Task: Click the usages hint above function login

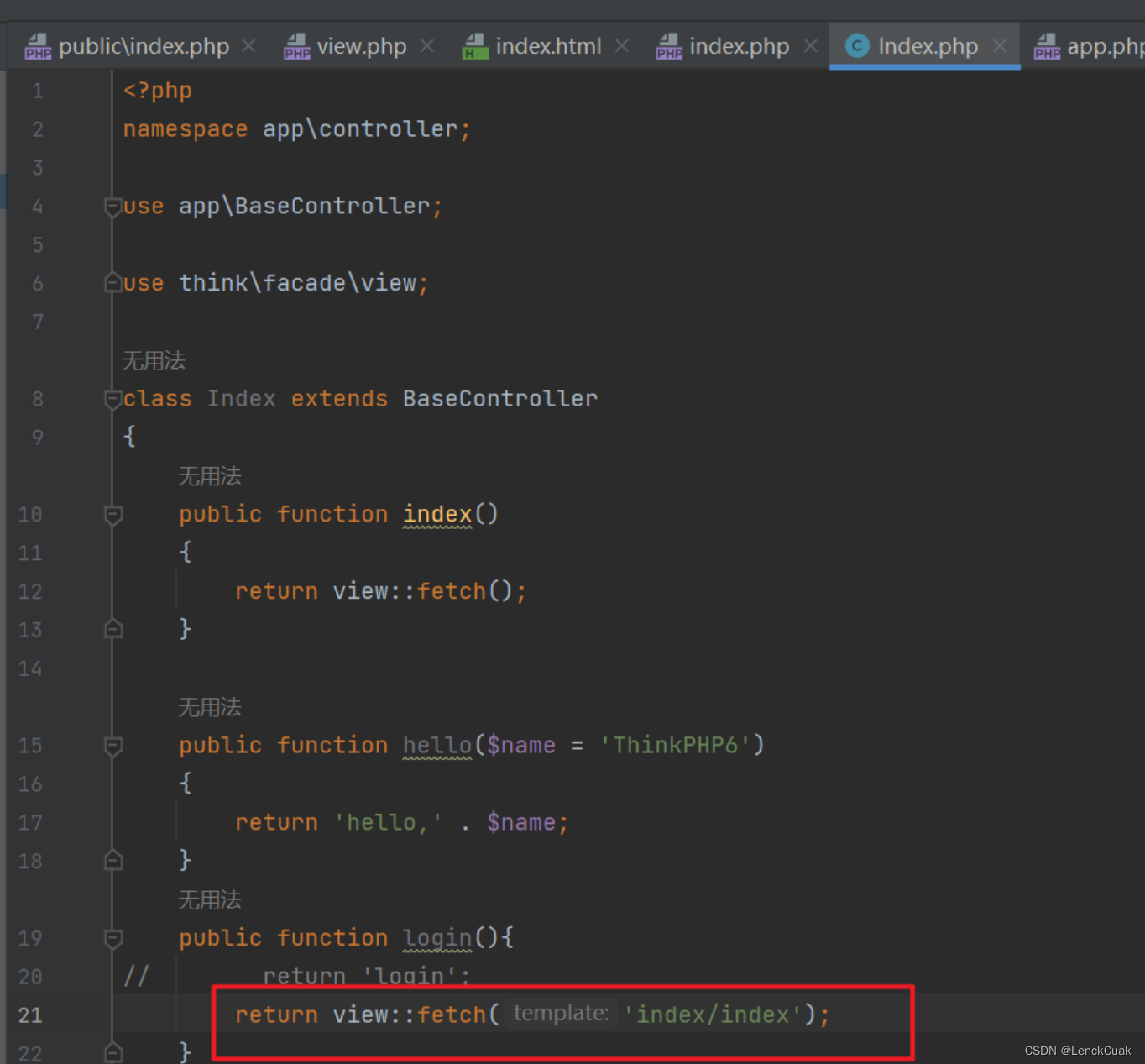Action: tap(210, 899)
